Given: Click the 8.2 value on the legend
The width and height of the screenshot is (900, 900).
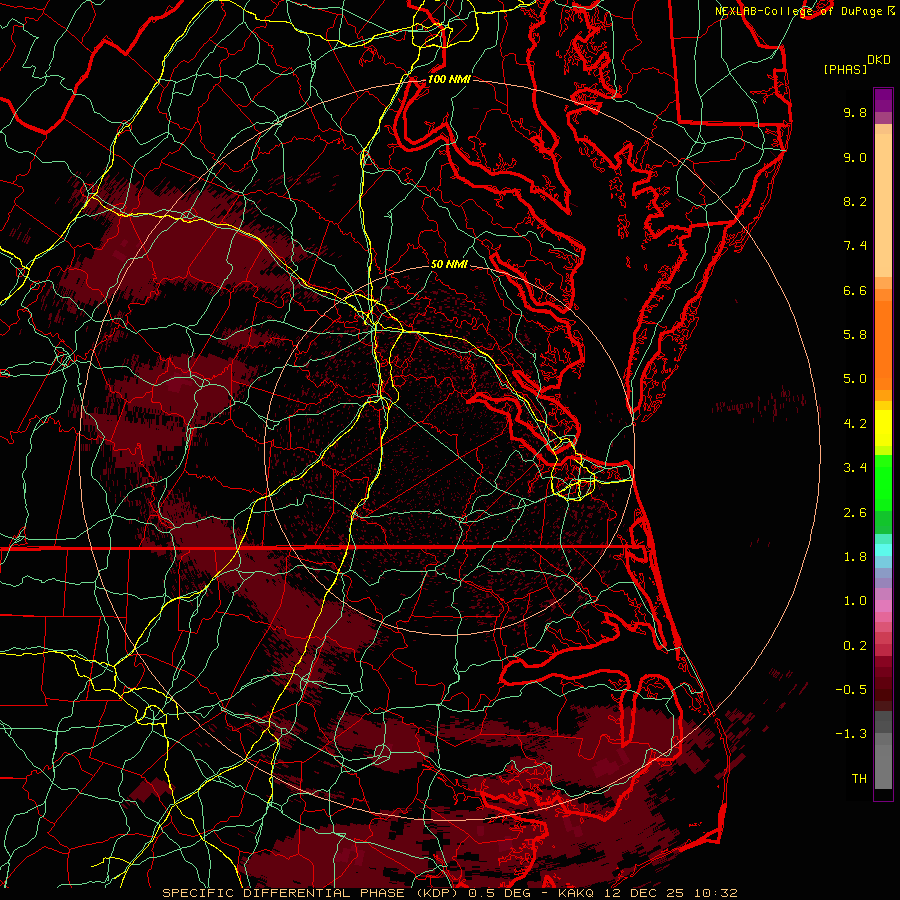Looking at the screenshot, I should tap(855, 201).
